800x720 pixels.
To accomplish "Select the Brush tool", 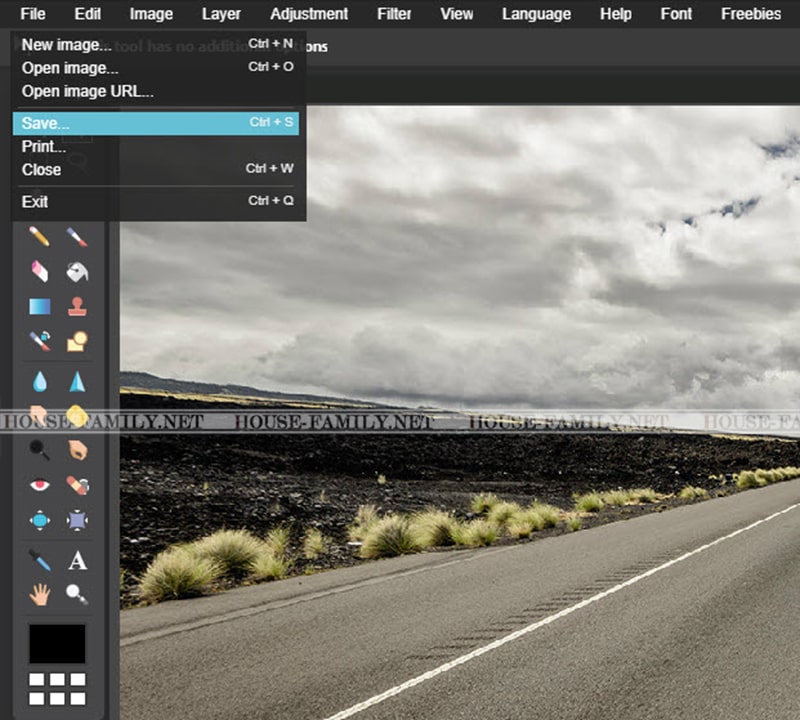I will [77, 237].
